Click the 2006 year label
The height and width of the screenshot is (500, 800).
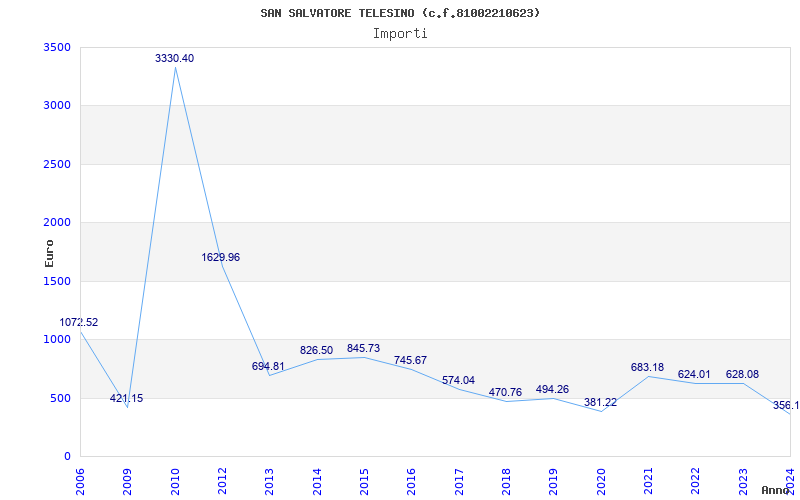(x=81, y=482)
